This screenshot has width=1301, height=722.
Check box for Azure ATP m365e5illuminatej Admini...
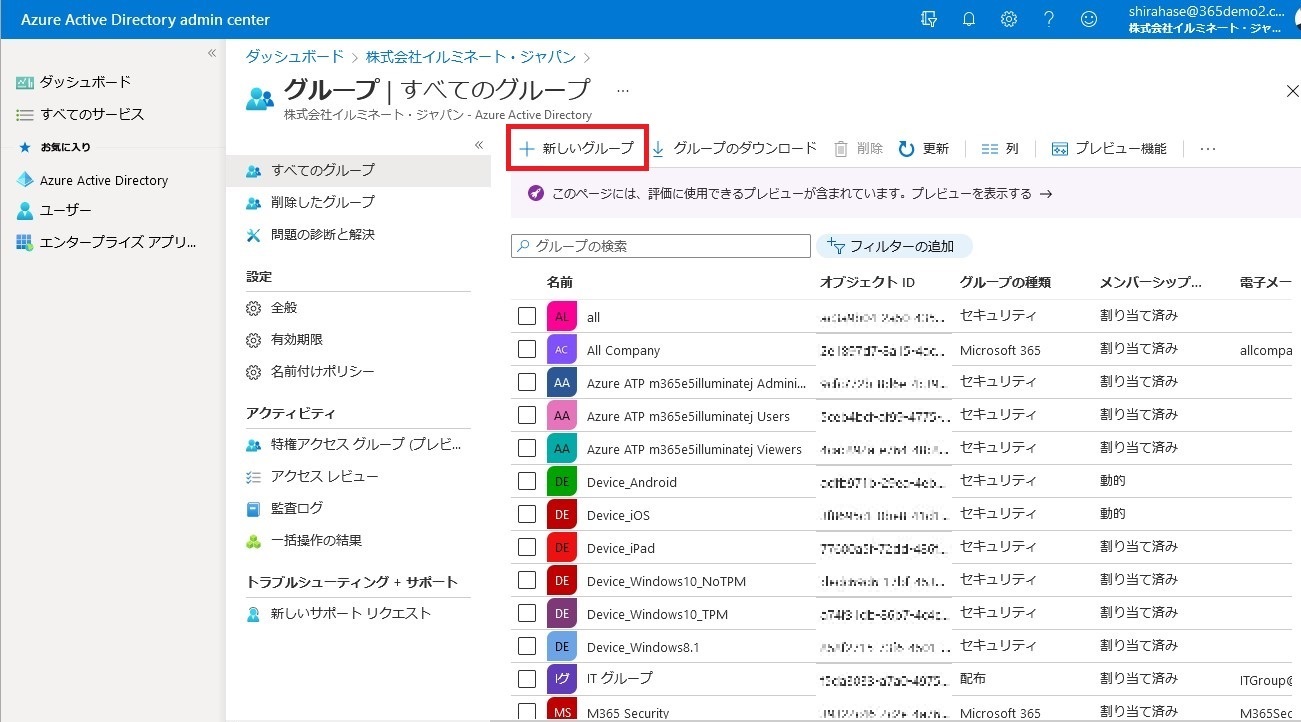(527, 382)
